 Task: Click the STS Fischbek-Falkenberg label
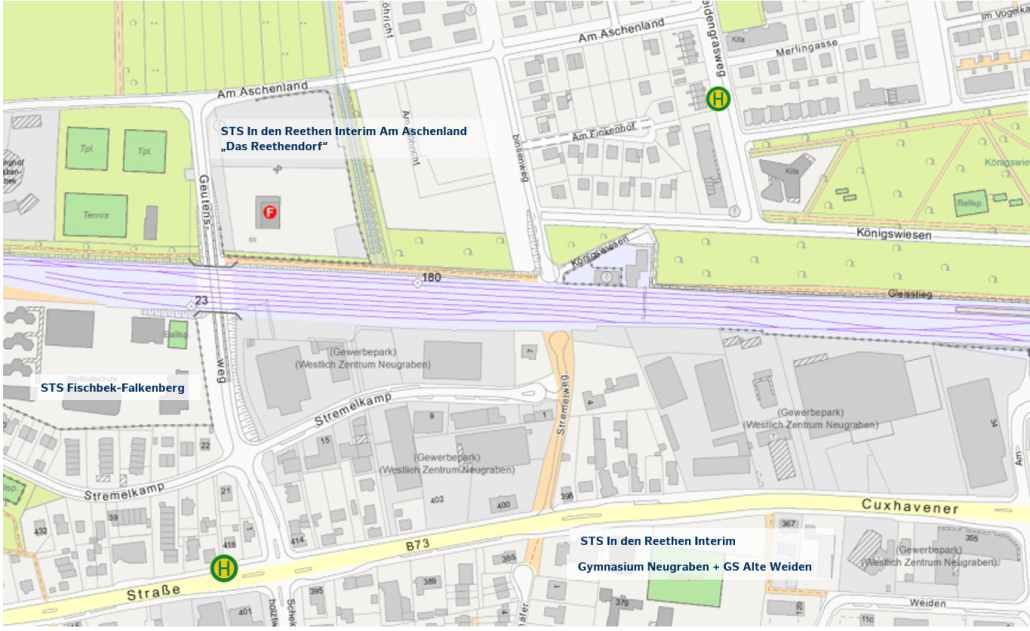coord(112,387)
